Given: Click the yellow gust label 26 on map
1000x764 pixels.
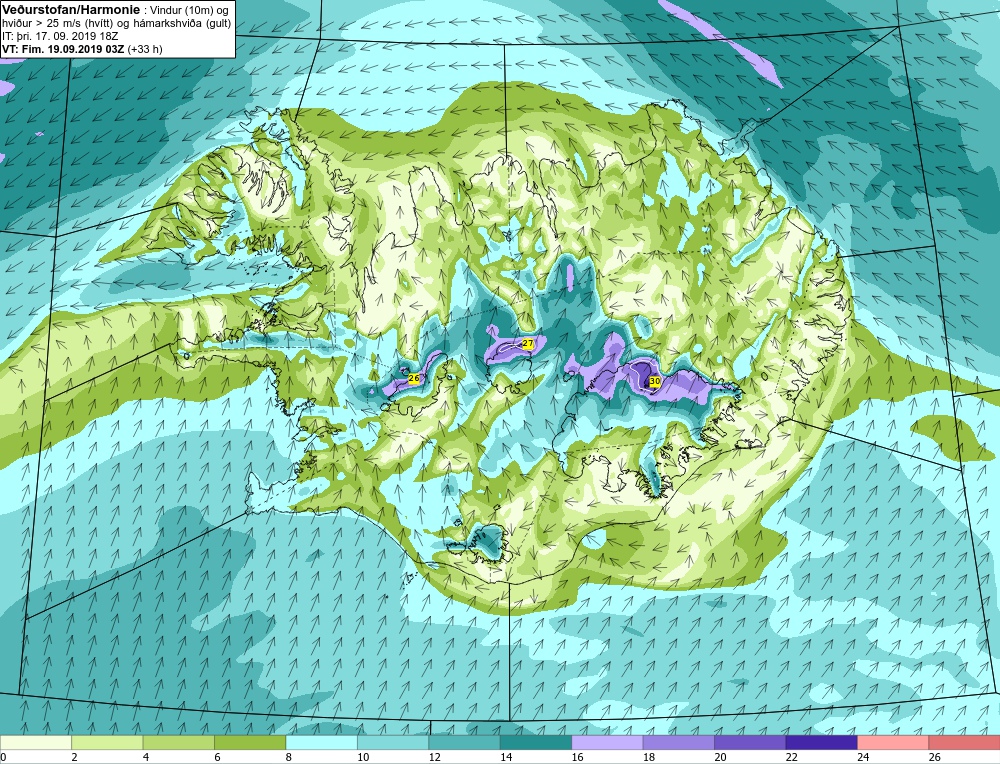Looking at the screenshot, I should coord(413,378).
